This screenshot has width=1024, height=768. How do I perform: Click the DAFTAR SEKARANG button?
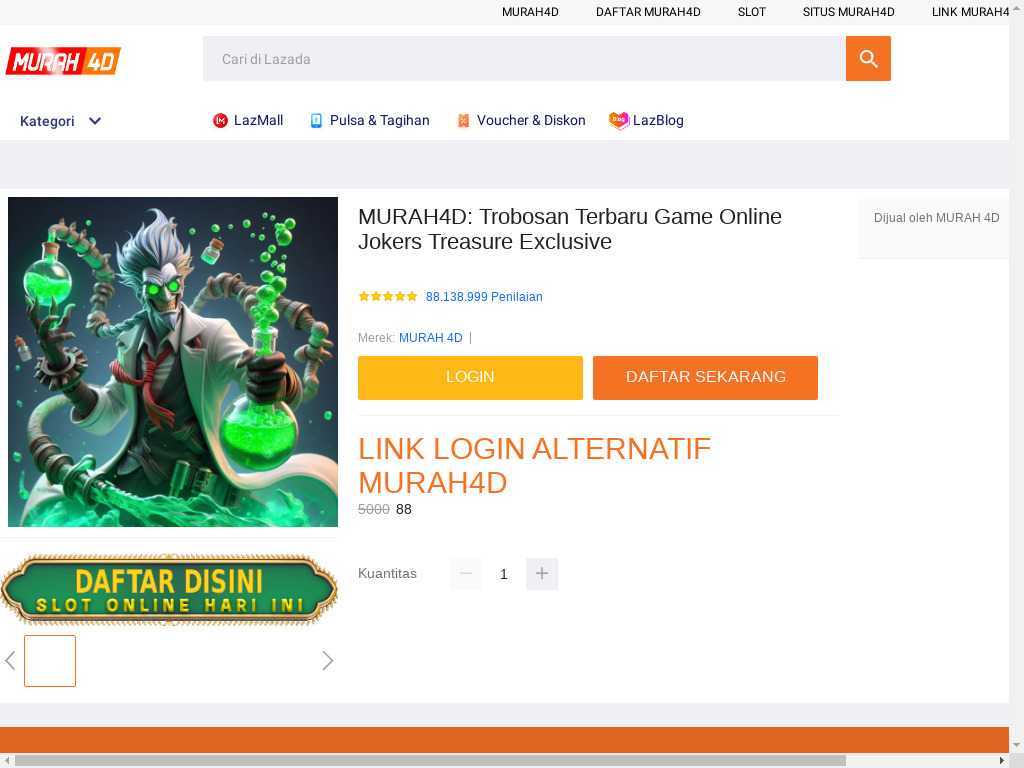pos(705,377)
